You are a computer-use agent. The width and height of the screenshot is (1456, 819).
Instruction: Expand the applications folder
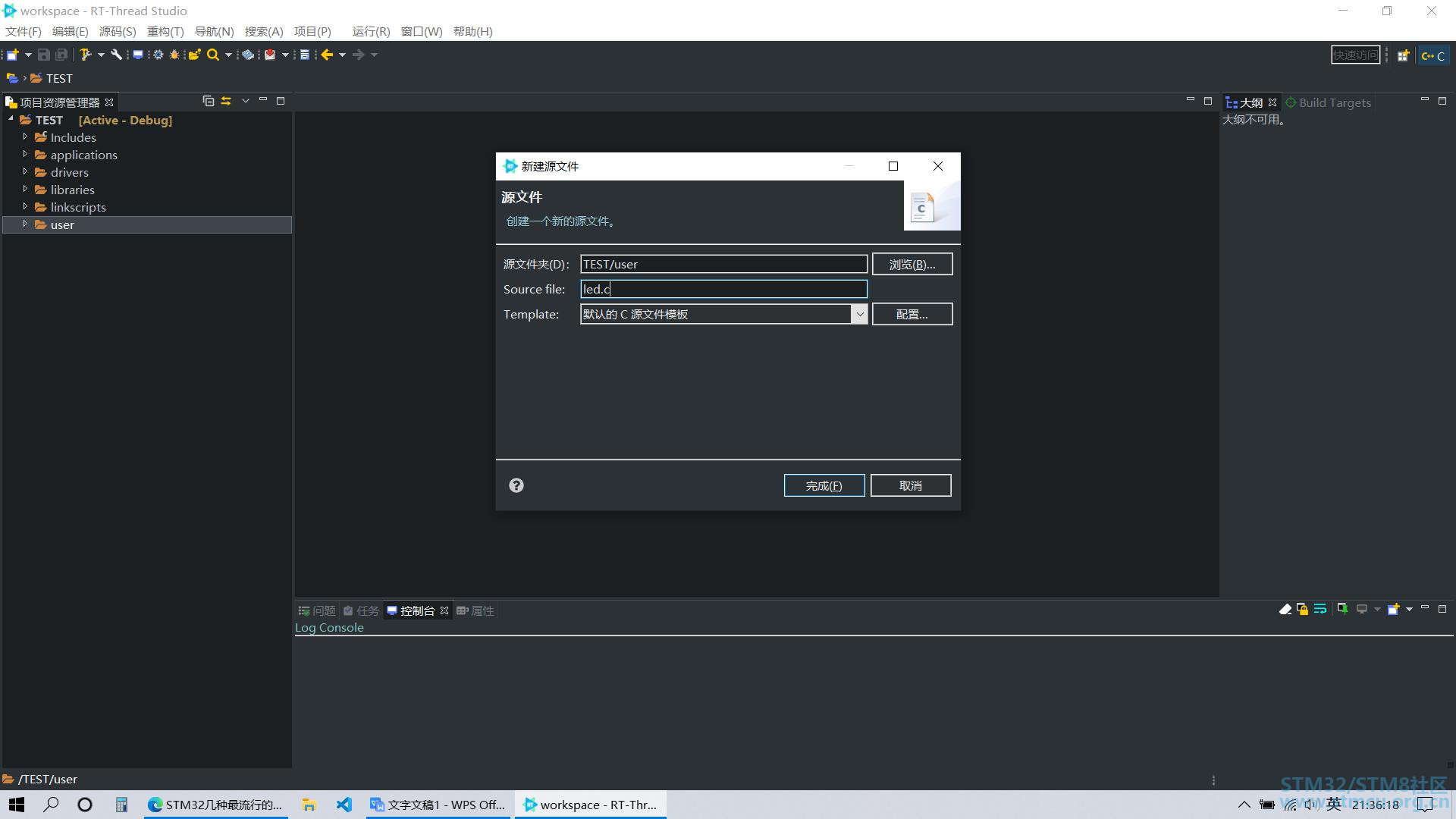(x=25, y=155)
